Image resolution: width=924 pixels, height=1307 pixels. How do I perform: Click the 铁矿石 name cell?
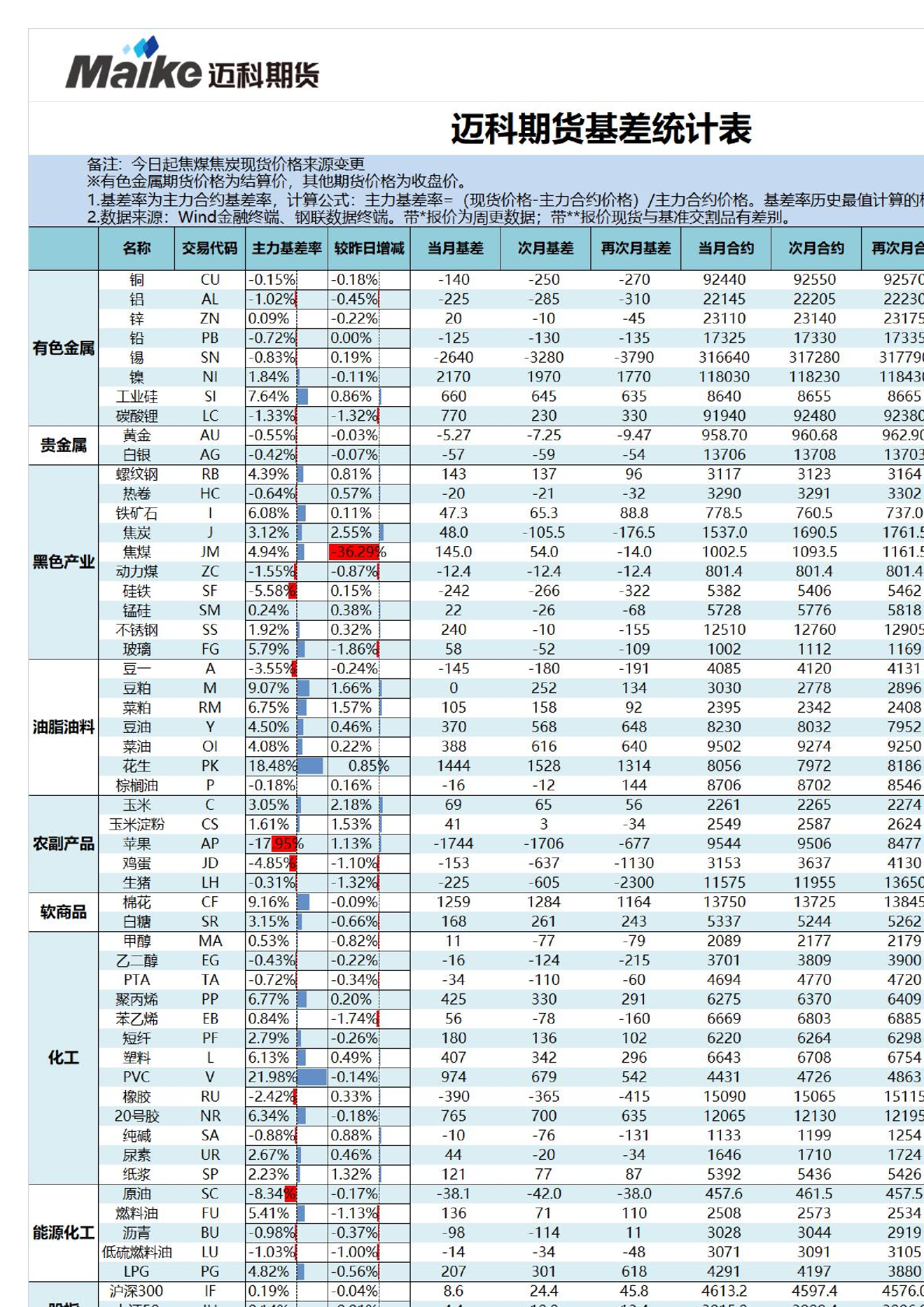click(x=137, y=513)
